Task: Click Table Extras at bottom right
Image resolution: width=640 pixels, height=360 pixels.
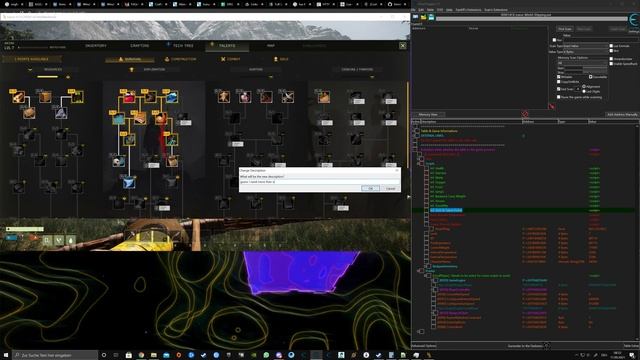Action: [x=631, y=346]
